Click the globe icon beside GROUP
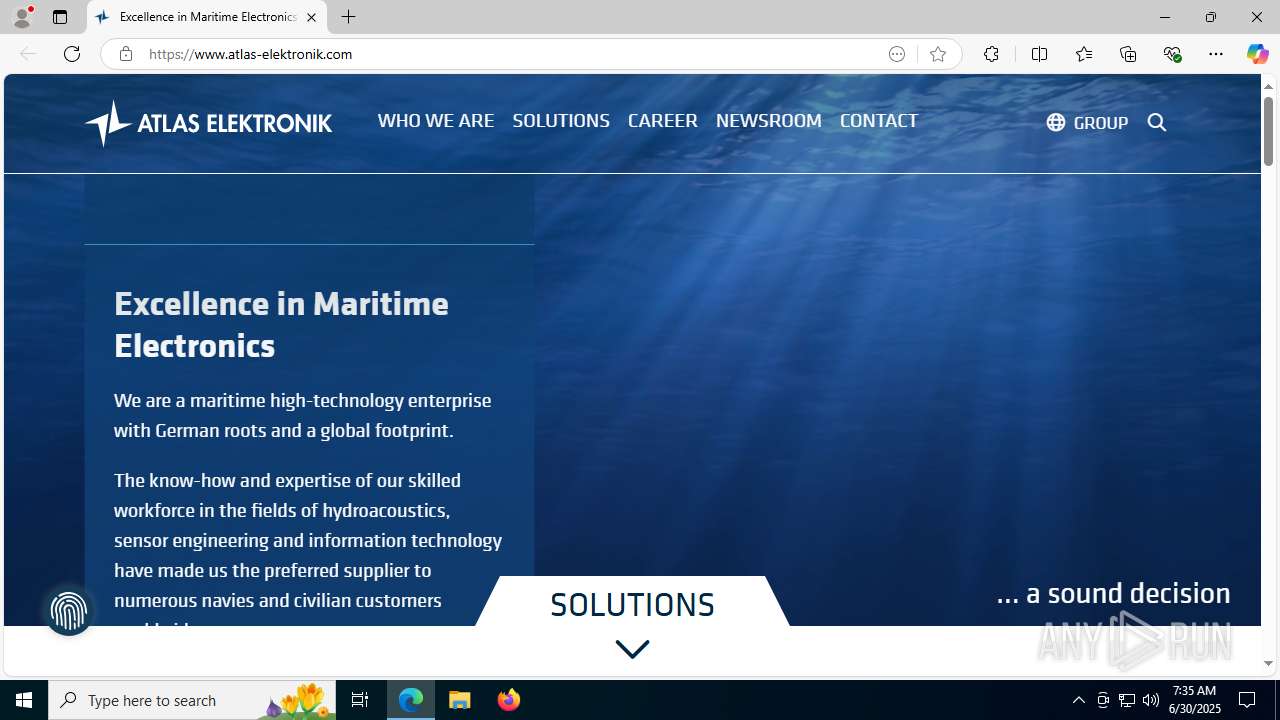This screenshot has width=1280, height=720. 1056,122
